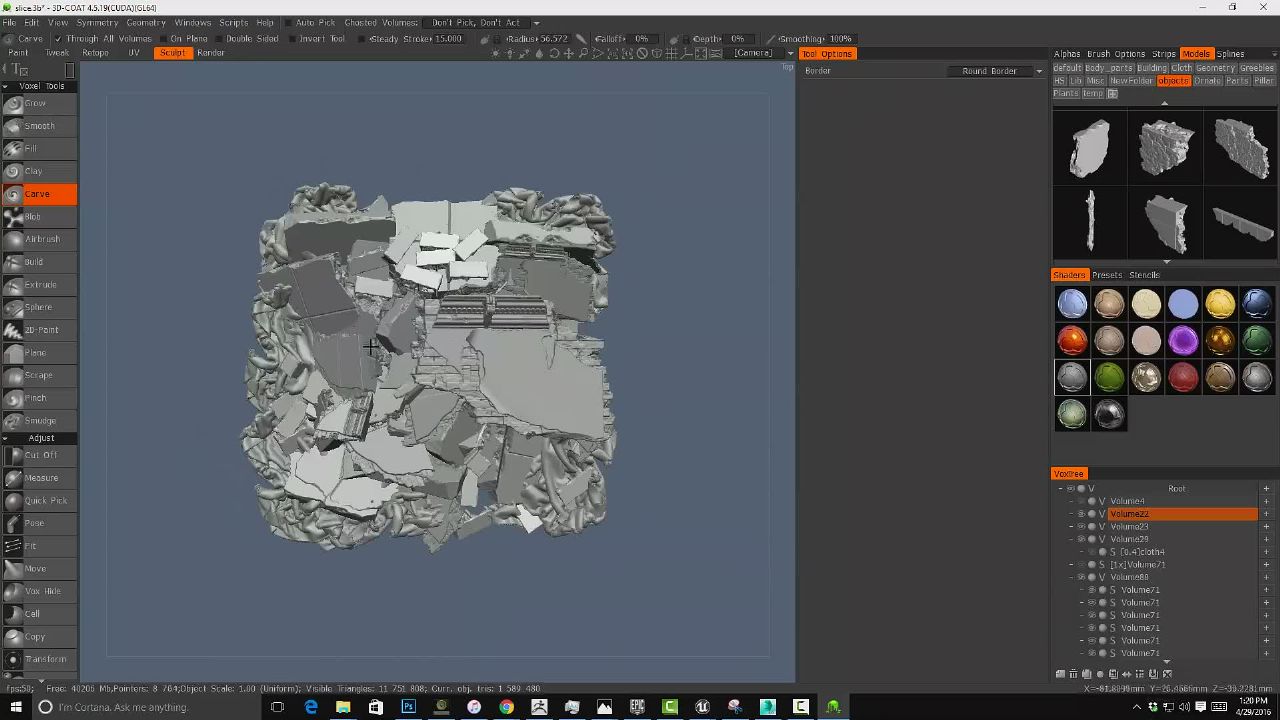Select the Fill voxel tool
This screenshot has width=1280, height=720.
click(x=38, y=149)
